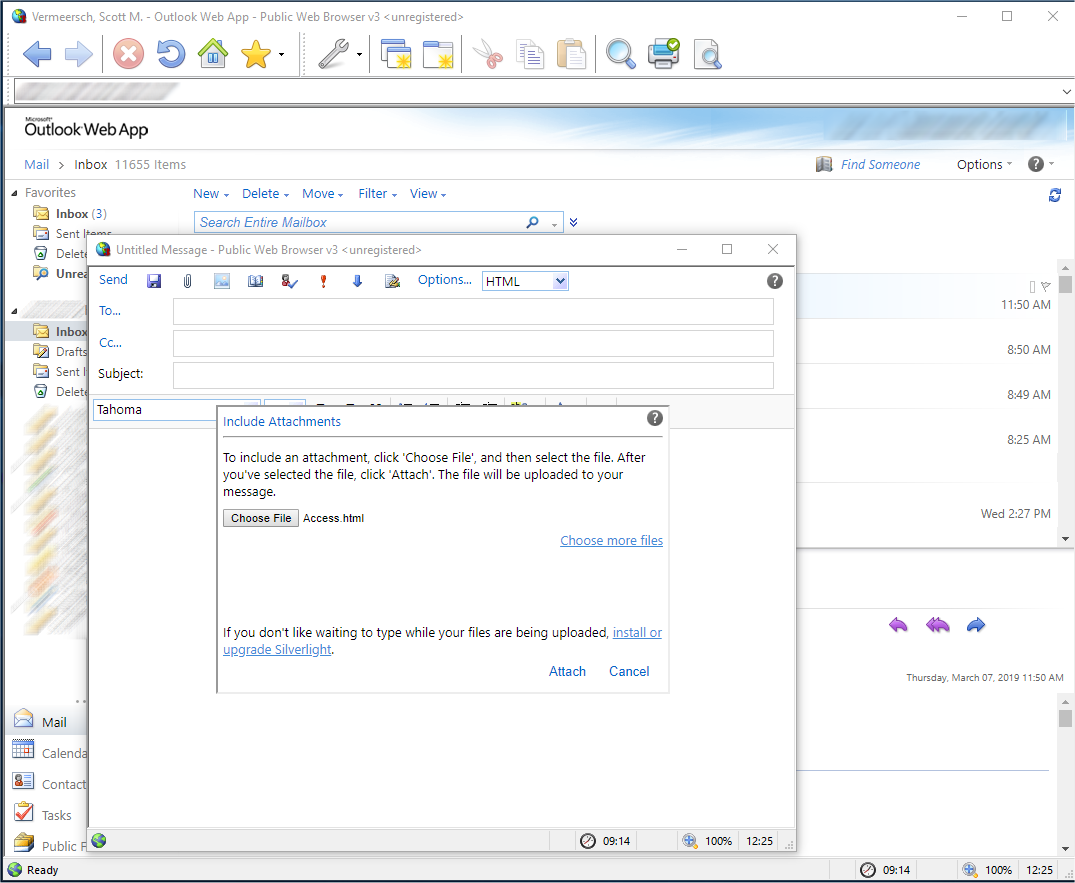Open the address book icon in compose toolbar

255,281
